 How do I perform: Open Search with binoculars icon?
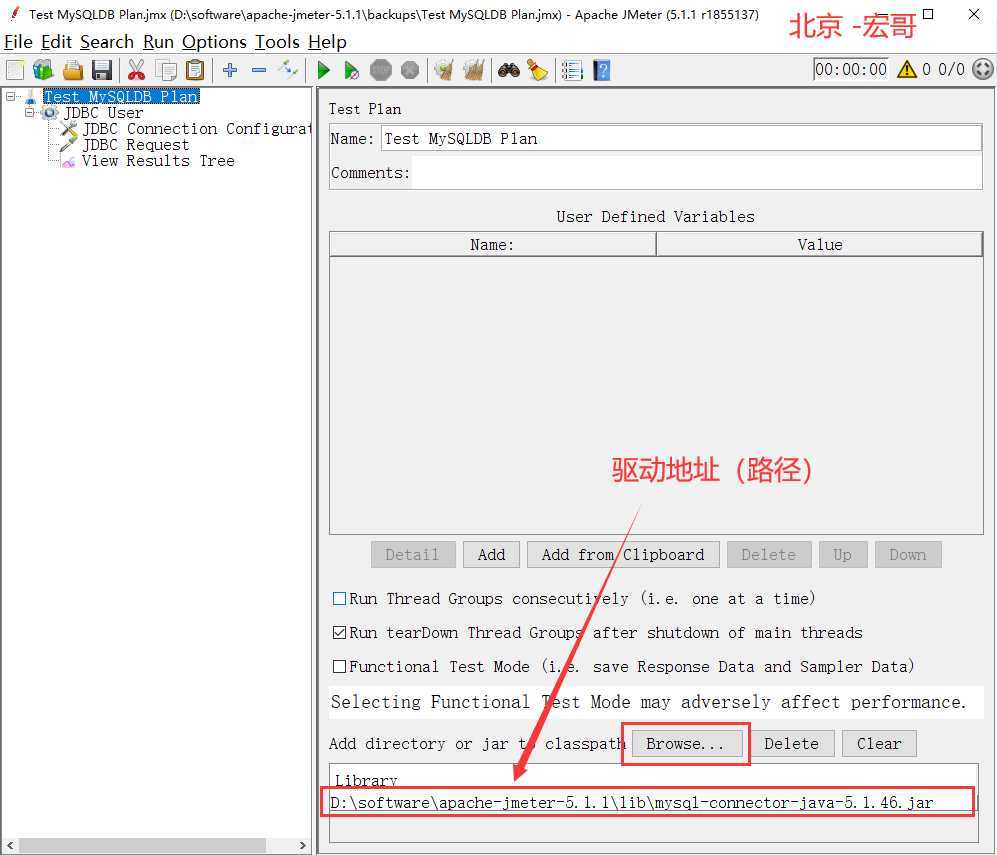(509, 70)
